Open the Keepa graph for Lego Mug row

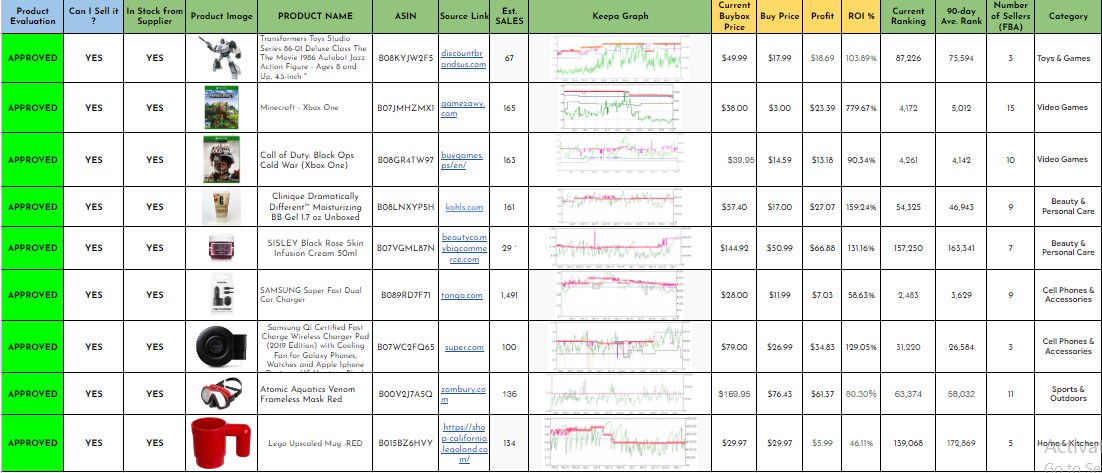point(620,443)
